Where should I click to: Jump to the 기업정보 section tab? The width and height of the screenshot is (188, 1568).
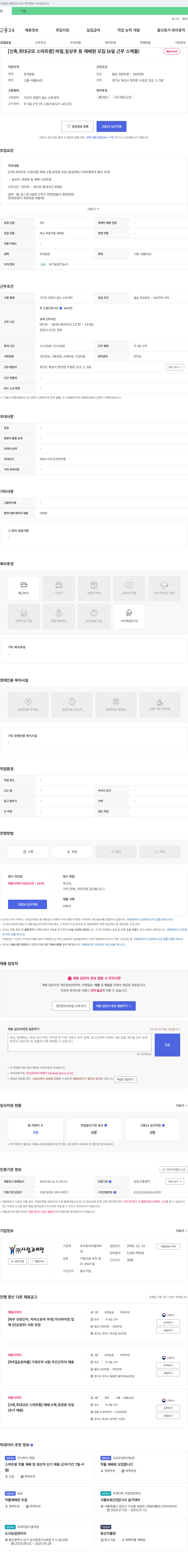pos(180,43)
